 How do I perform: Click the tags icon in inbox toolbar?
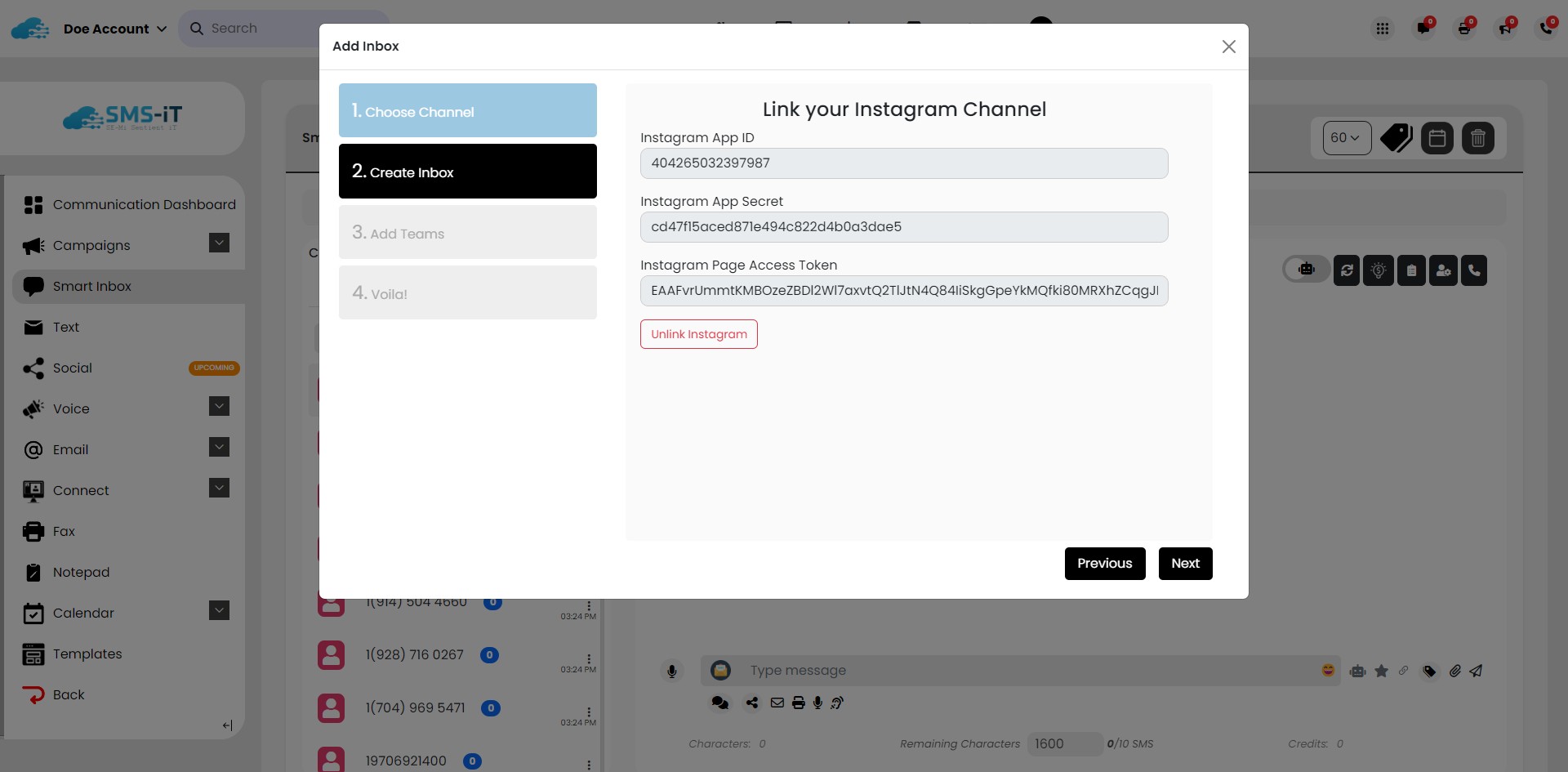pyautogui.click(x=1396, y=138)
